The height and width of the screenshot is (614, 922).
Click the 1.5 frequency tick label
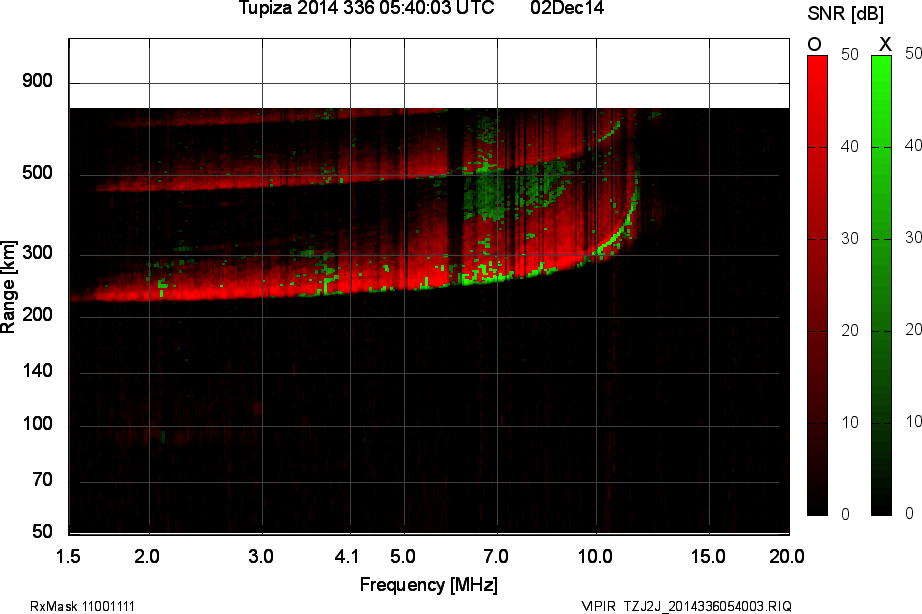(69, 554)
